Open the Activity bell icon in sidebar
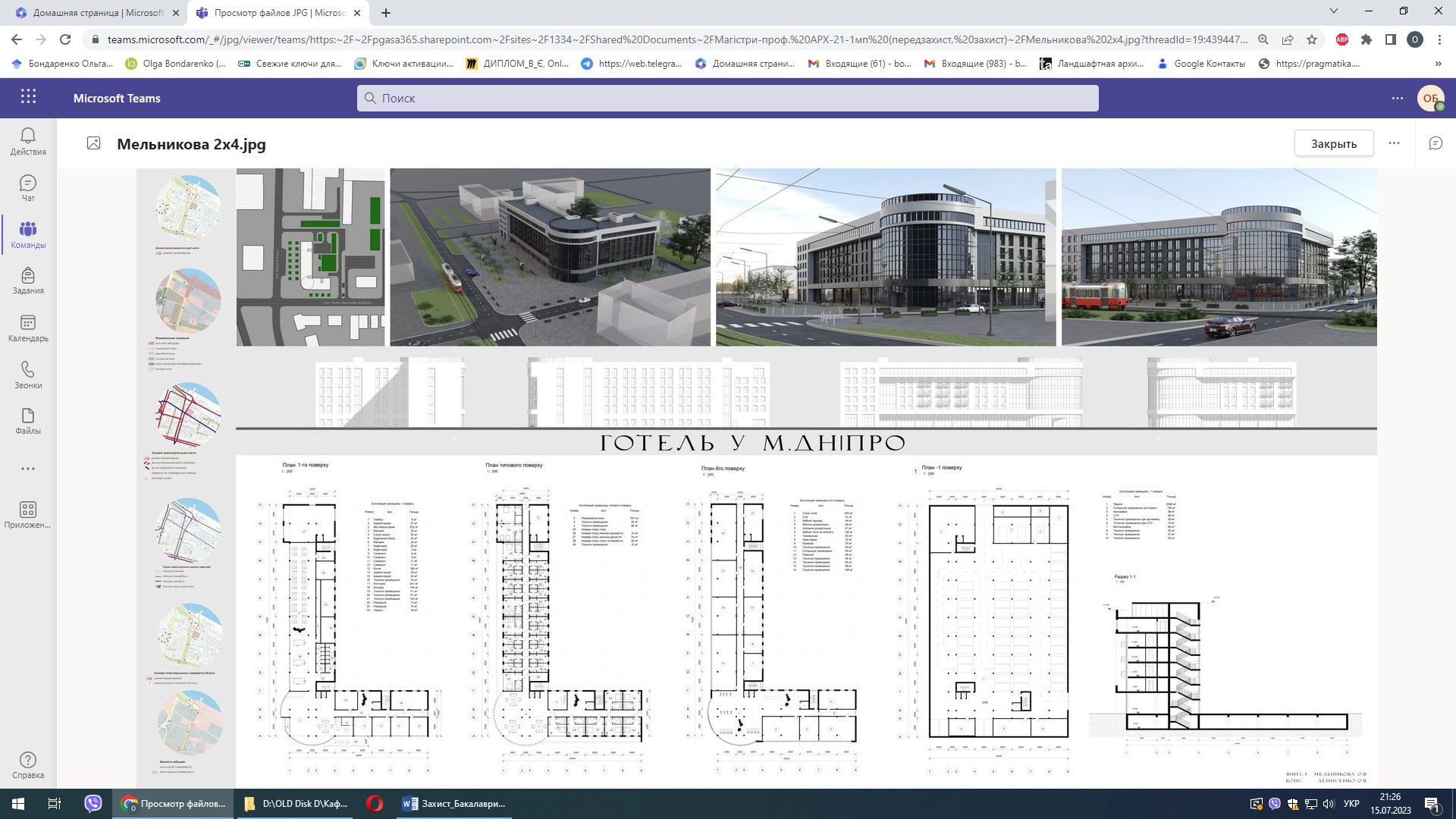1456x819 pixels. coord(28,141)
